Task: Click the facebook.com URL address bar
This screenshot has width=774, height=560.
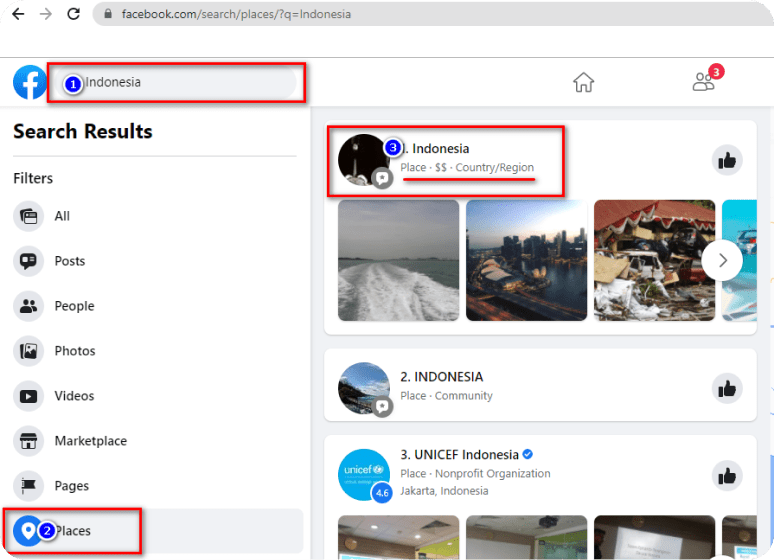Action: pyautogui.click(x=434, y=14)
